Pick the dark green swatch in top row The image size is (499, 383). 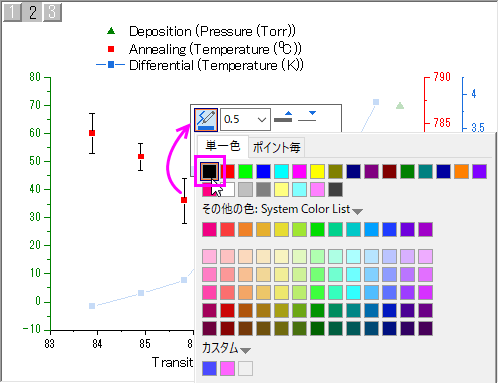(407, 171)
